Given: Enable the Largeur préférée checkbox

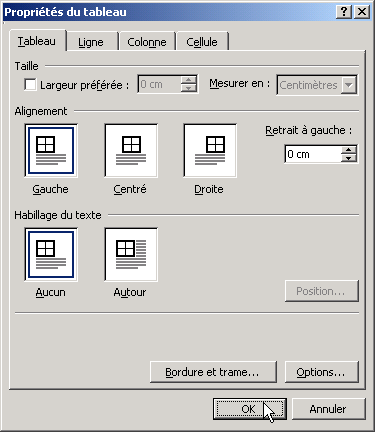Looking at the screenshot, I should 30,84.
